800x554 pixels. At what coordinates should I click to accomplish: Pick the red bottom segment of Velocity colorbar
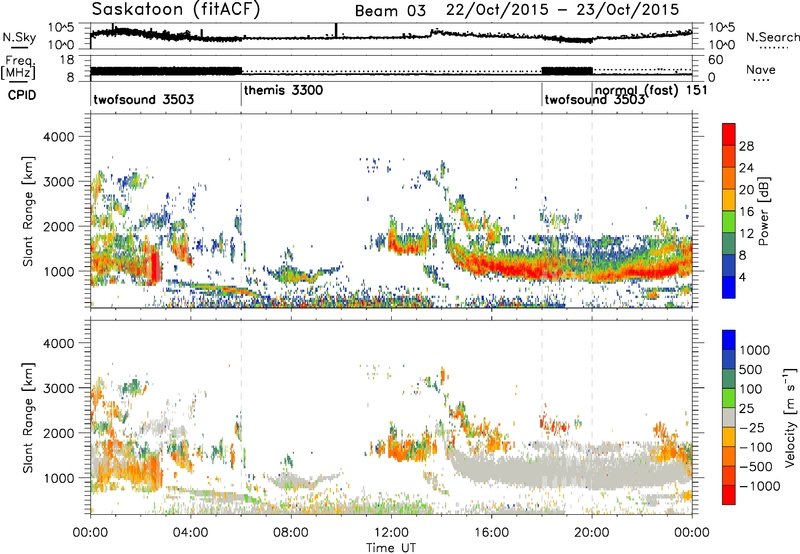point(729,495)
